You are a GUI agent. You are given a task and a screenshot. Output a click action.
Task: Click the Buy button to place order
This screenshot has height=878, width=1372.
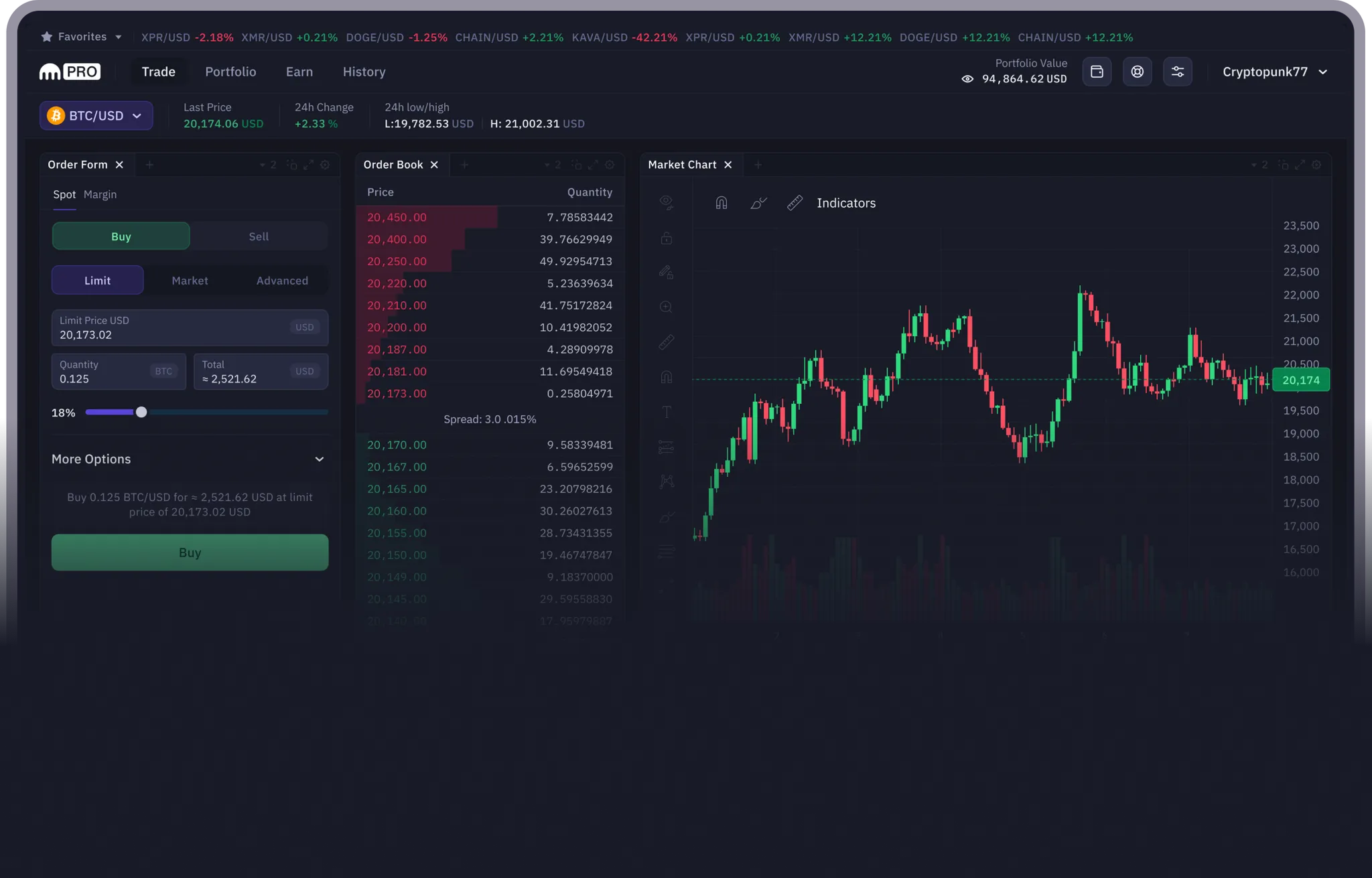tap(189, 552)
